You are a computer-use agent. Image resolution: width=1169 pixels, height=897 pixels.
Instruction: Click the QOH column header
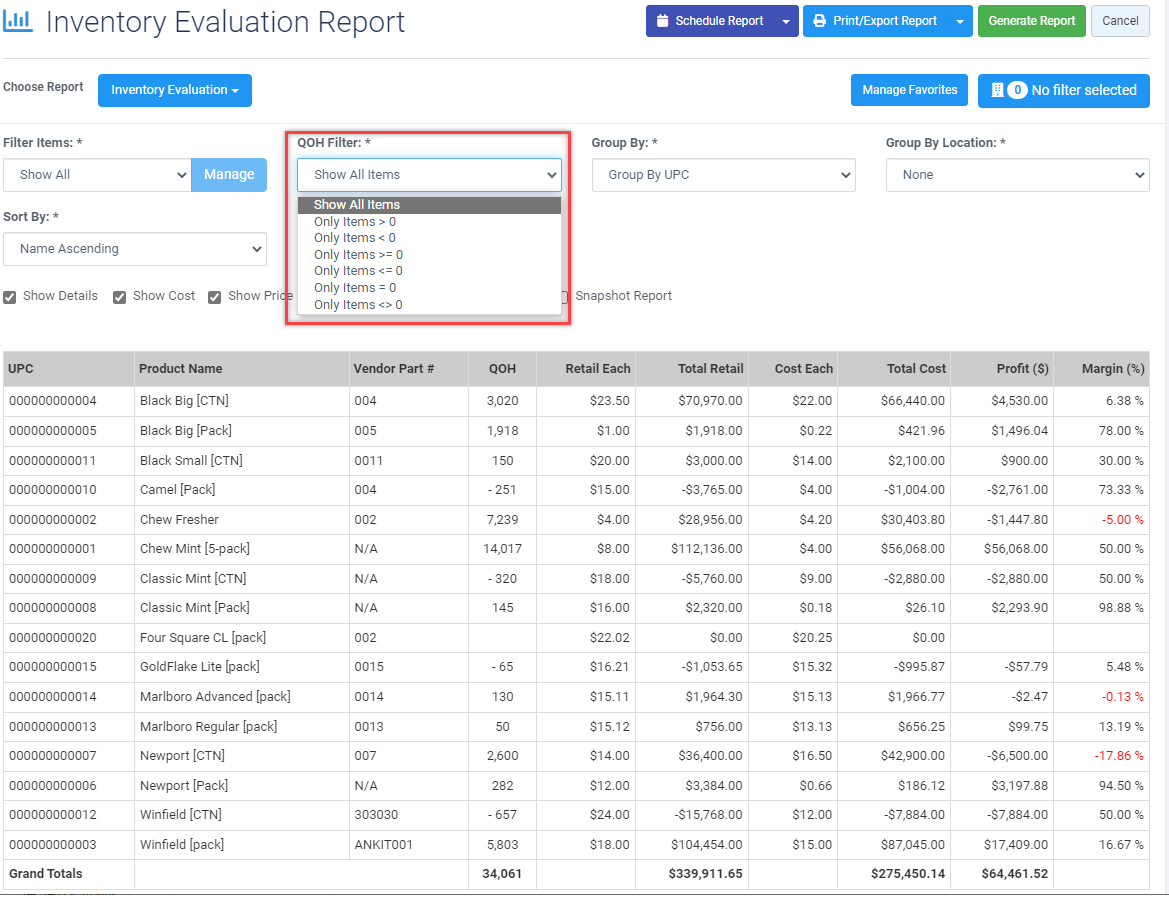tap(502, 369)
